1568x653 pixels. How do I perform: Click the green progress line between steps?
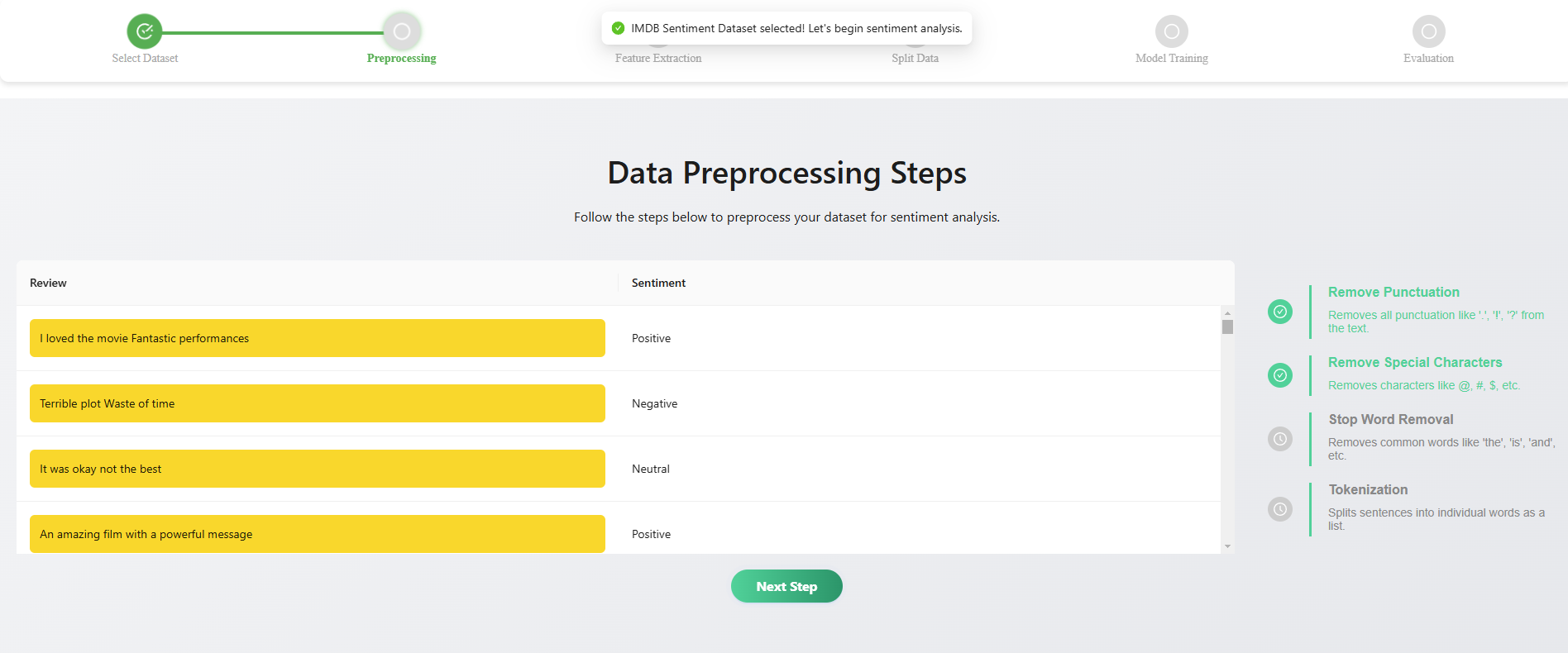point(273,32)
